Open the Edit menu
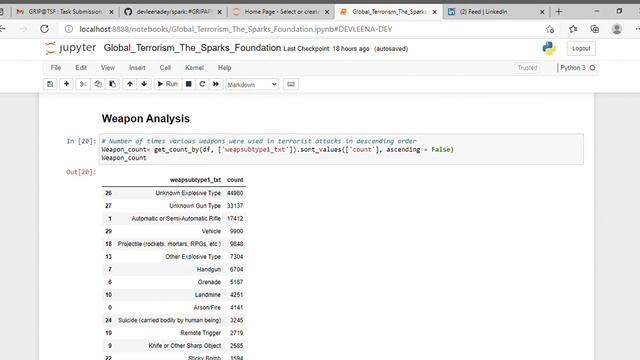The width and height of the screenshot is (640, 360). click(x=81, y=68)
